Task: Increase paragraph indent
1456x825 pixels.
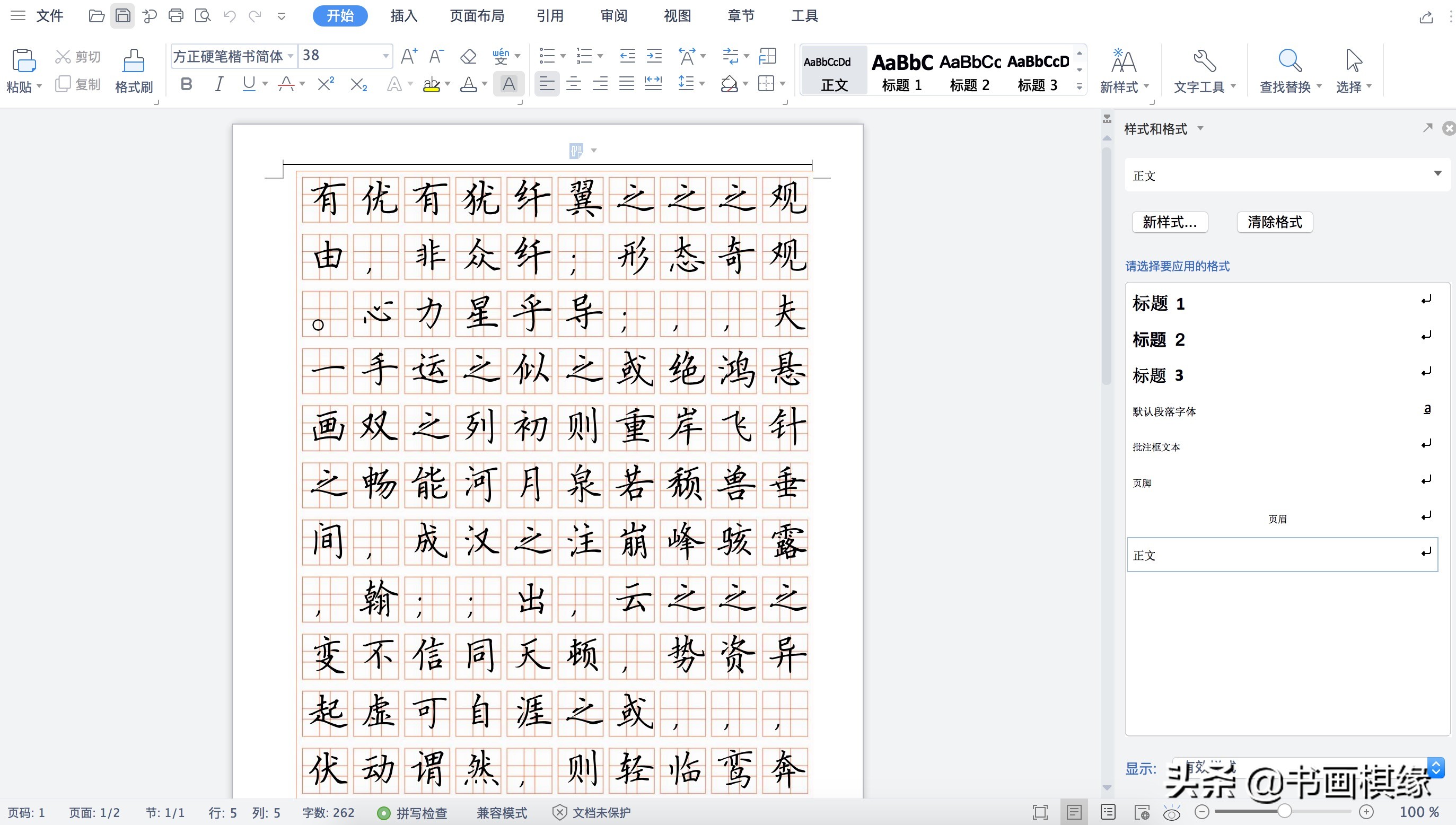Action: [x=654, y=56]
